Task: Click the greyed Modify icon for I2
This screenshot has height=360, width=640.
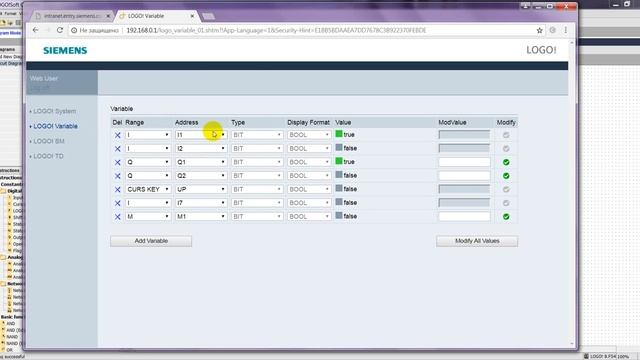Action: [506, 149]
